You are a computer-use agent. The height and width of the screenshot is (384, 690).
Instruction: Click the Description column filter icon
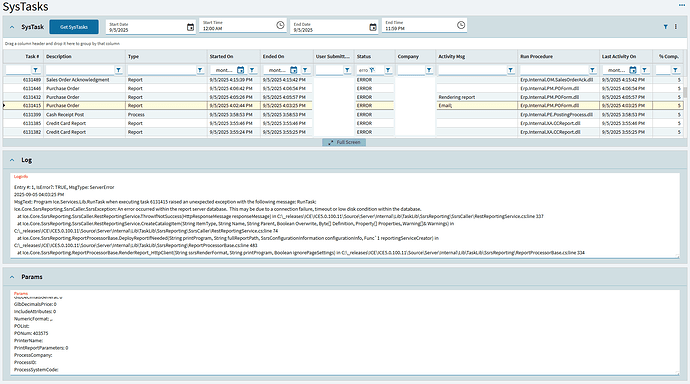tap(118, 70)
